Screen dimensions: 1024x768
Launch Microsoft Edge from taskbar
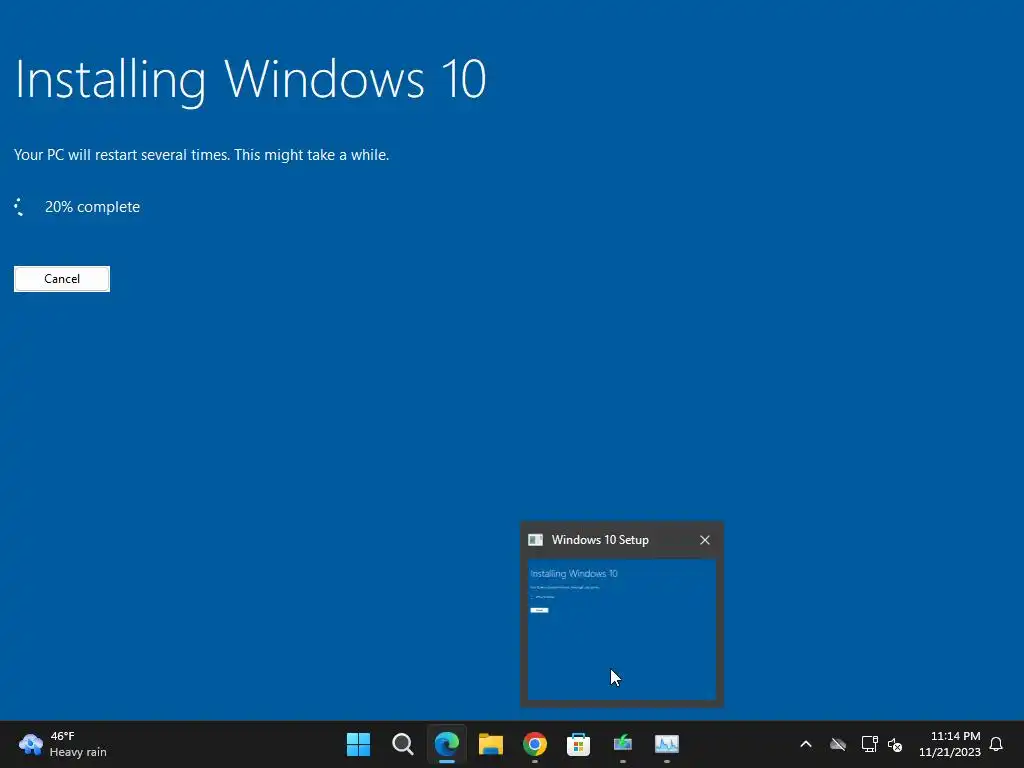(447, 744)
